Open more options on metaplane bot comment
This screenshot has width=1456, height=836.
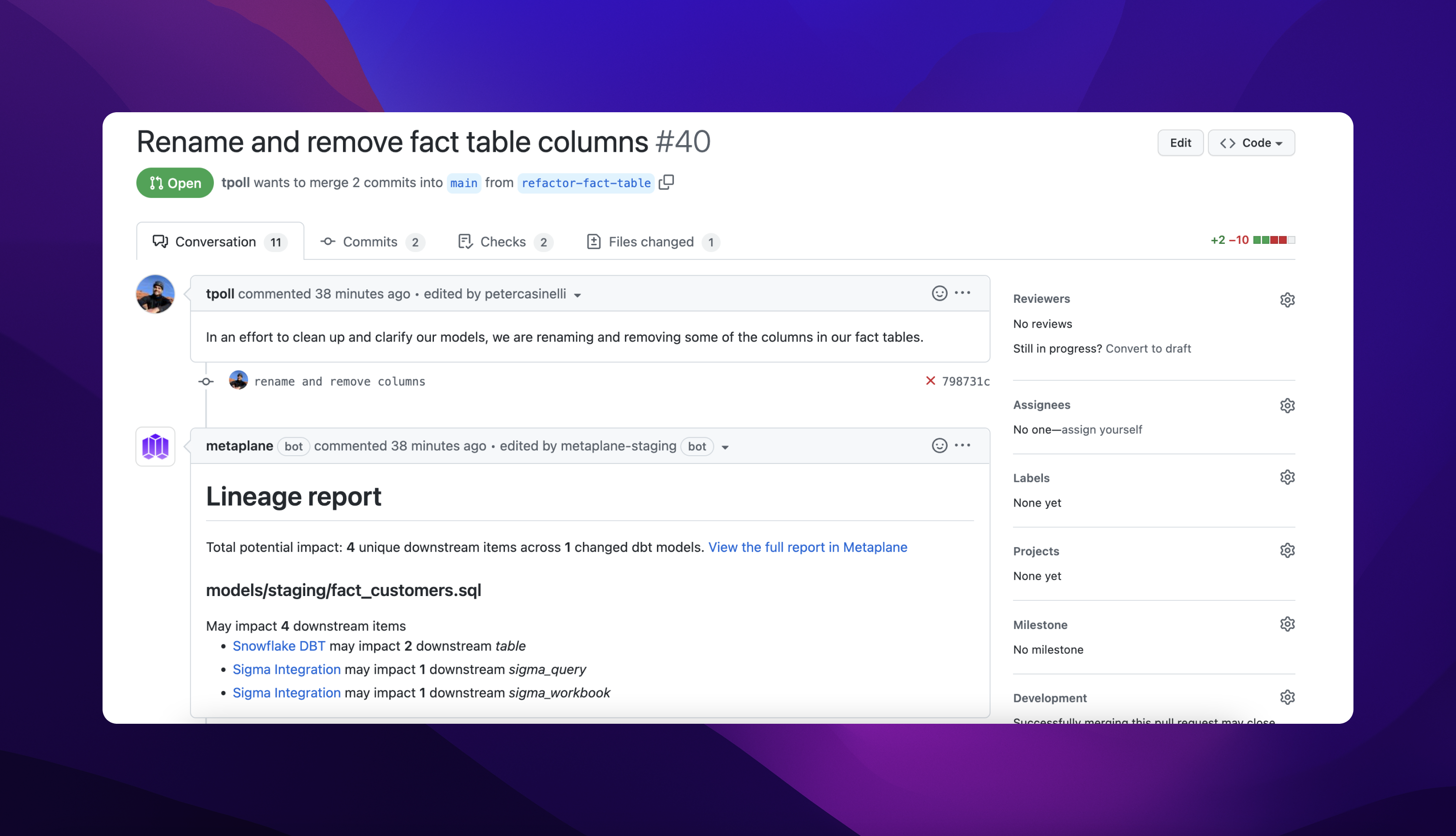(x=963, y=445)
